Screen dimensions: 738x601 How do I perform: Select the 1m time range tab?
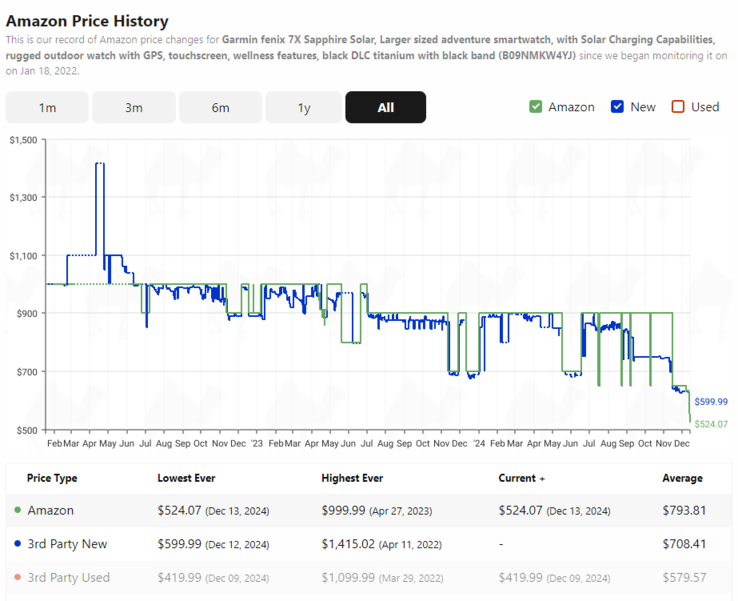click(x=47, y=107)
